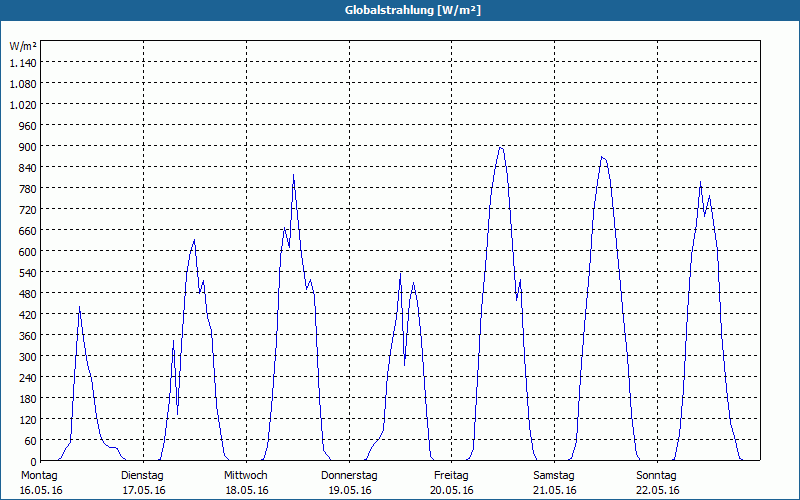The height and width of the screenshot is (500, 800).
Task: Select the 180 y-axis label
Action: coord(28,398)
